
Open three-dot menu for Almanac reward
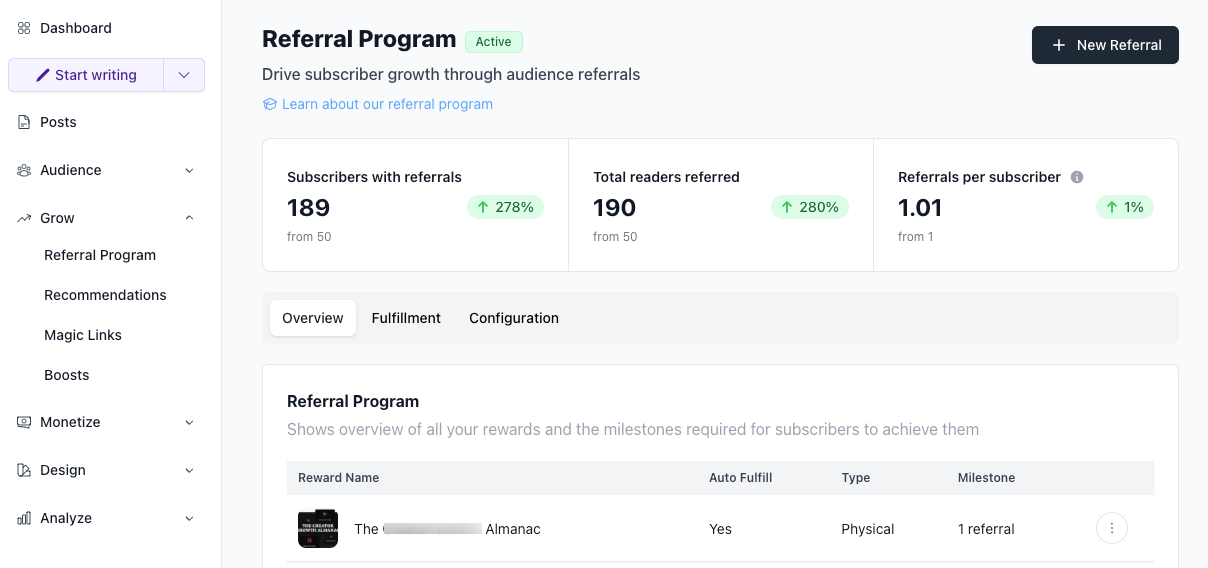pos(1112,528)
